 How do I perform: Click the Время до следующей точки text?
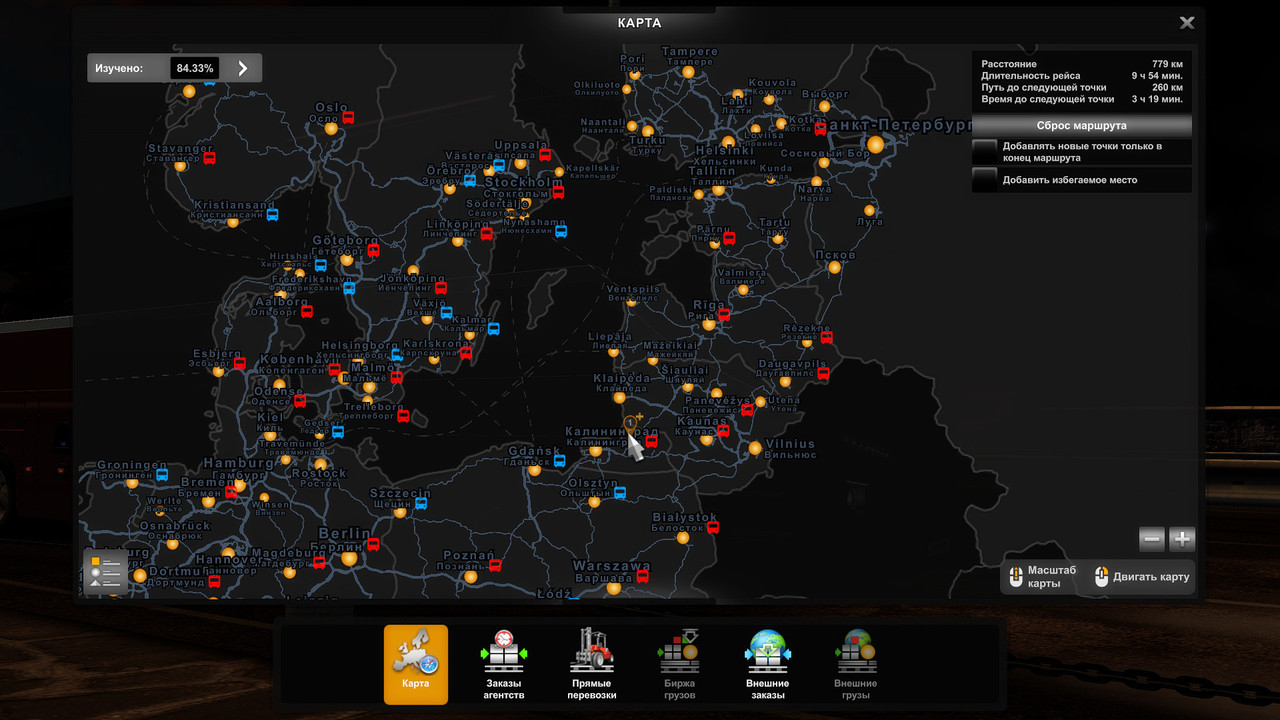point(1047,100)
